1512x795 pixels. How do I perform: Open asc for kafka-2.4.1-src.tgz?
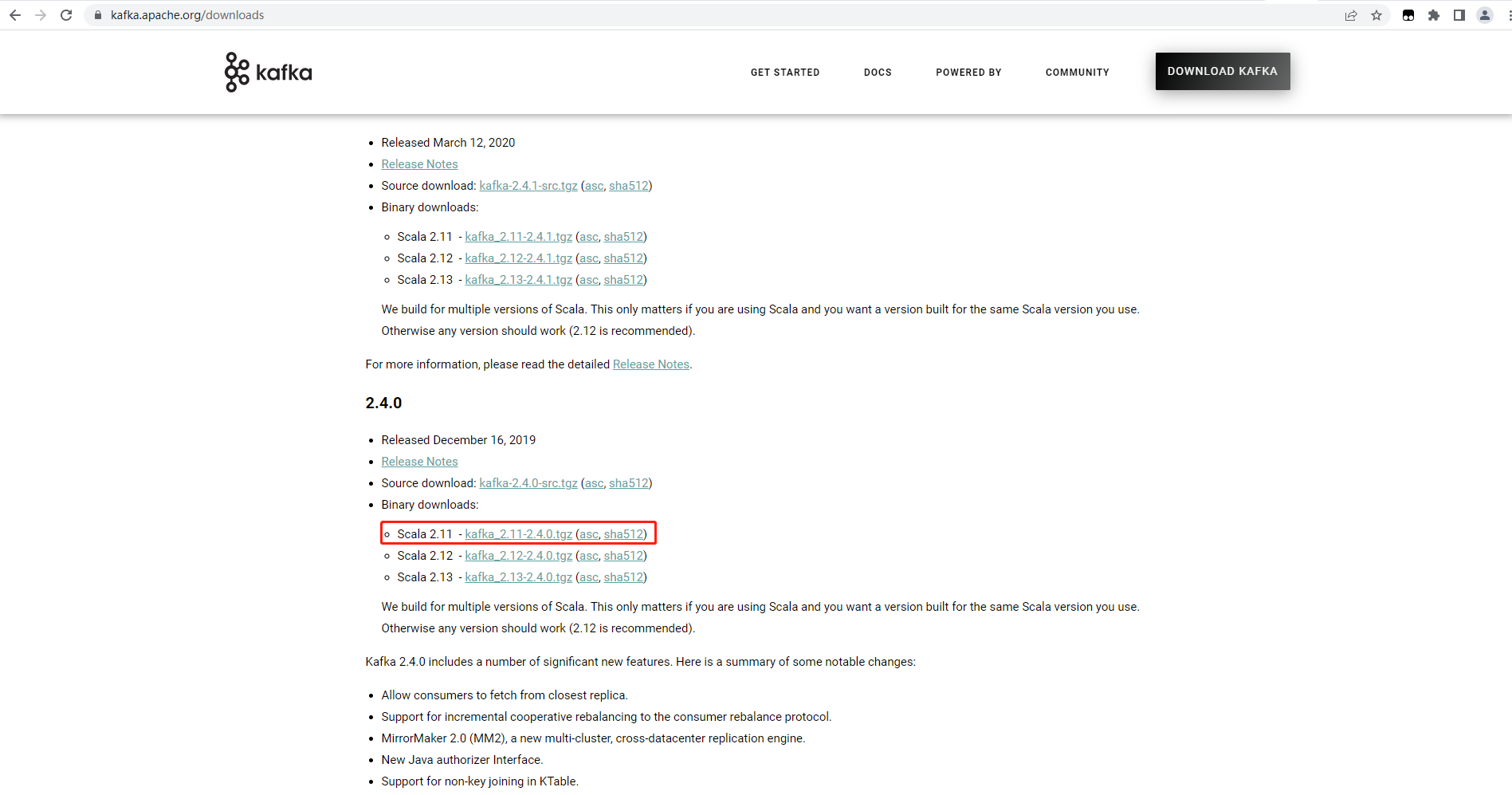point(595,186)
